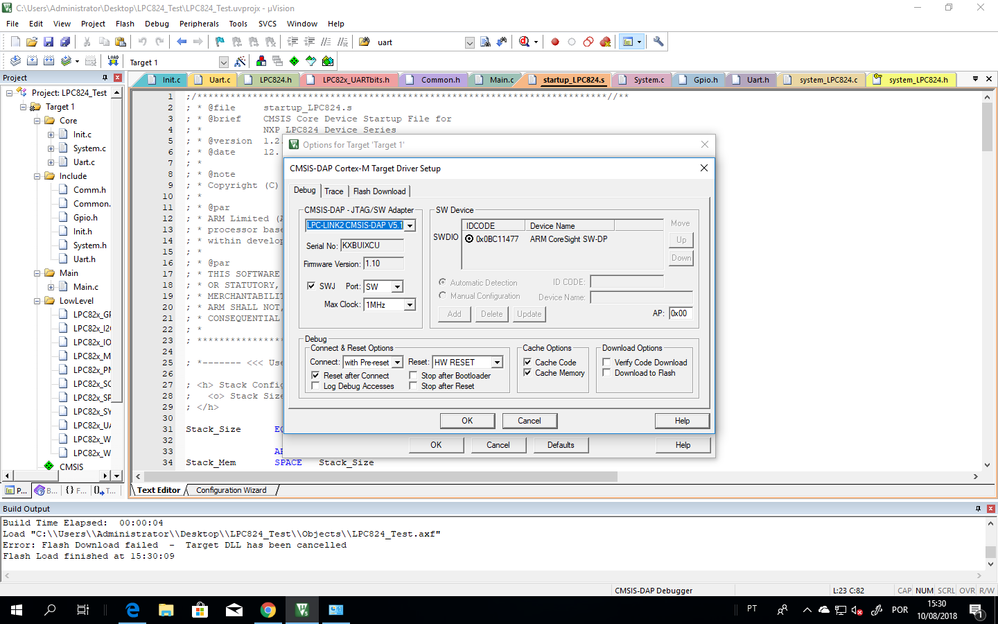Enable Log Debug Accesses
The image size is (998, 624).
pos(315,386)
